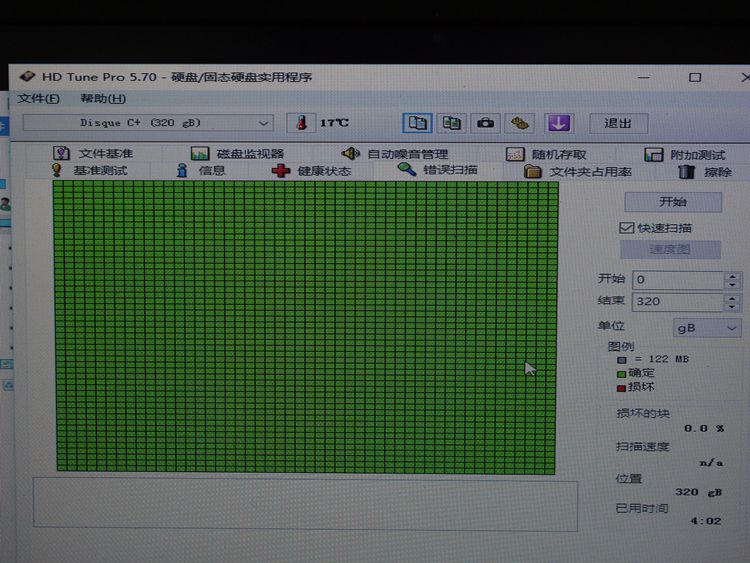Click the 320 gB position value
750x563 pixels.
point(698,492)
